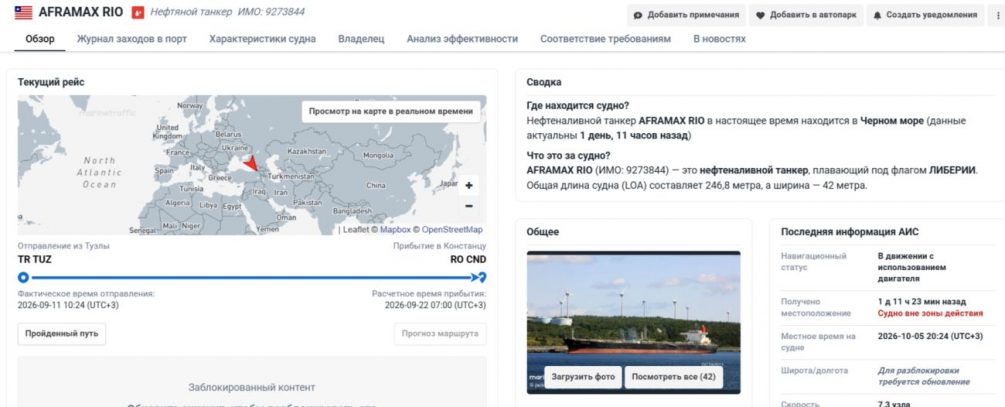Switch to Характеристики судна tab

click(262, 38)
